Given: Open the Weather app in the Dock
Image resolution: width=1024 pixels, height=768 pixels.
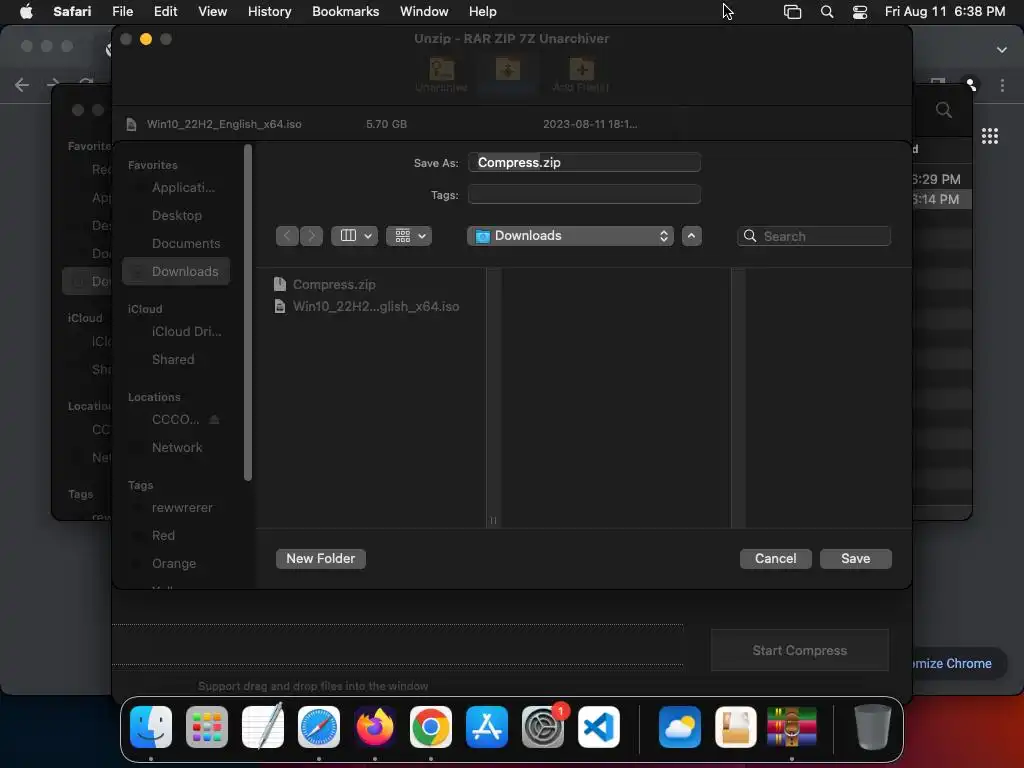Looking at the screenshot, I should coord(680,727).
